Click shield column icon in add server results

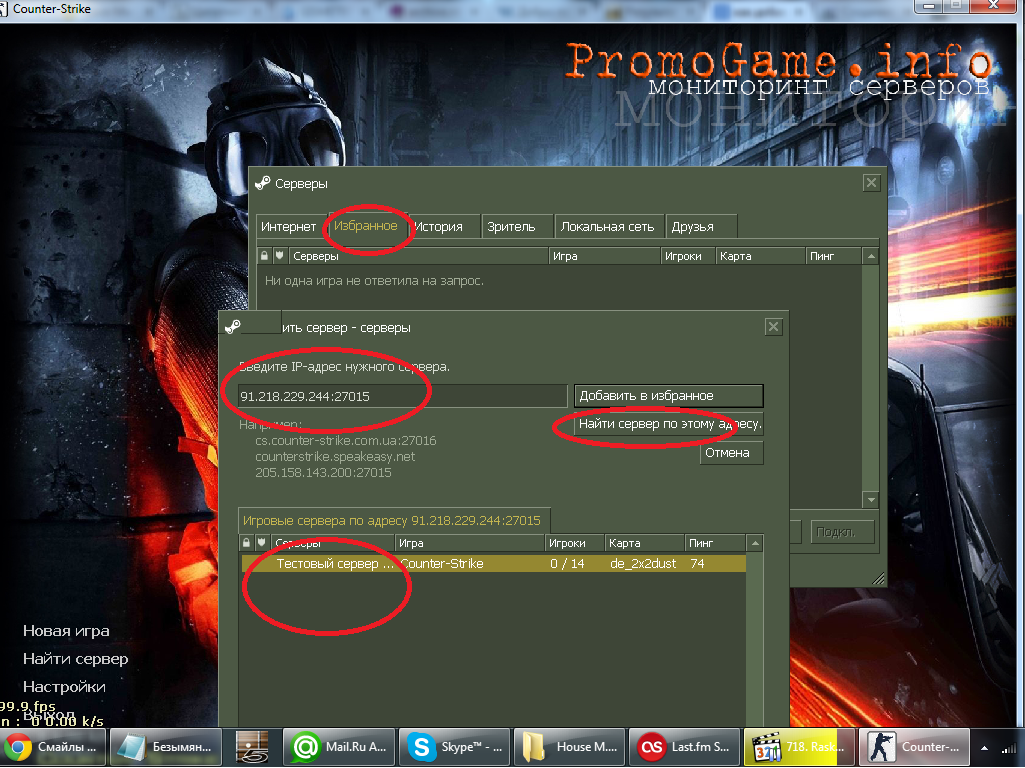point(261,543)
